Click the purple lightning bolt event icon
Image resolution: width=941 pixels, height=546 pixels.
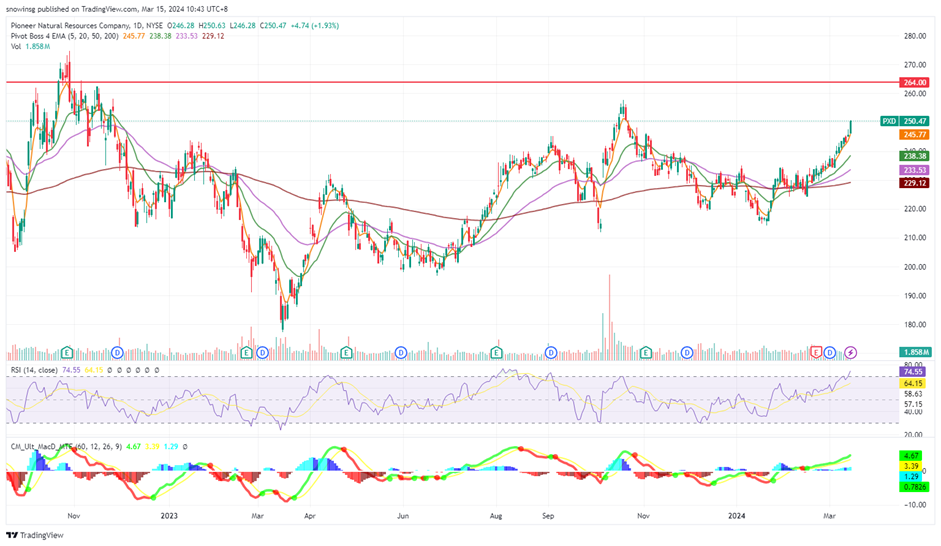[851, 353]
